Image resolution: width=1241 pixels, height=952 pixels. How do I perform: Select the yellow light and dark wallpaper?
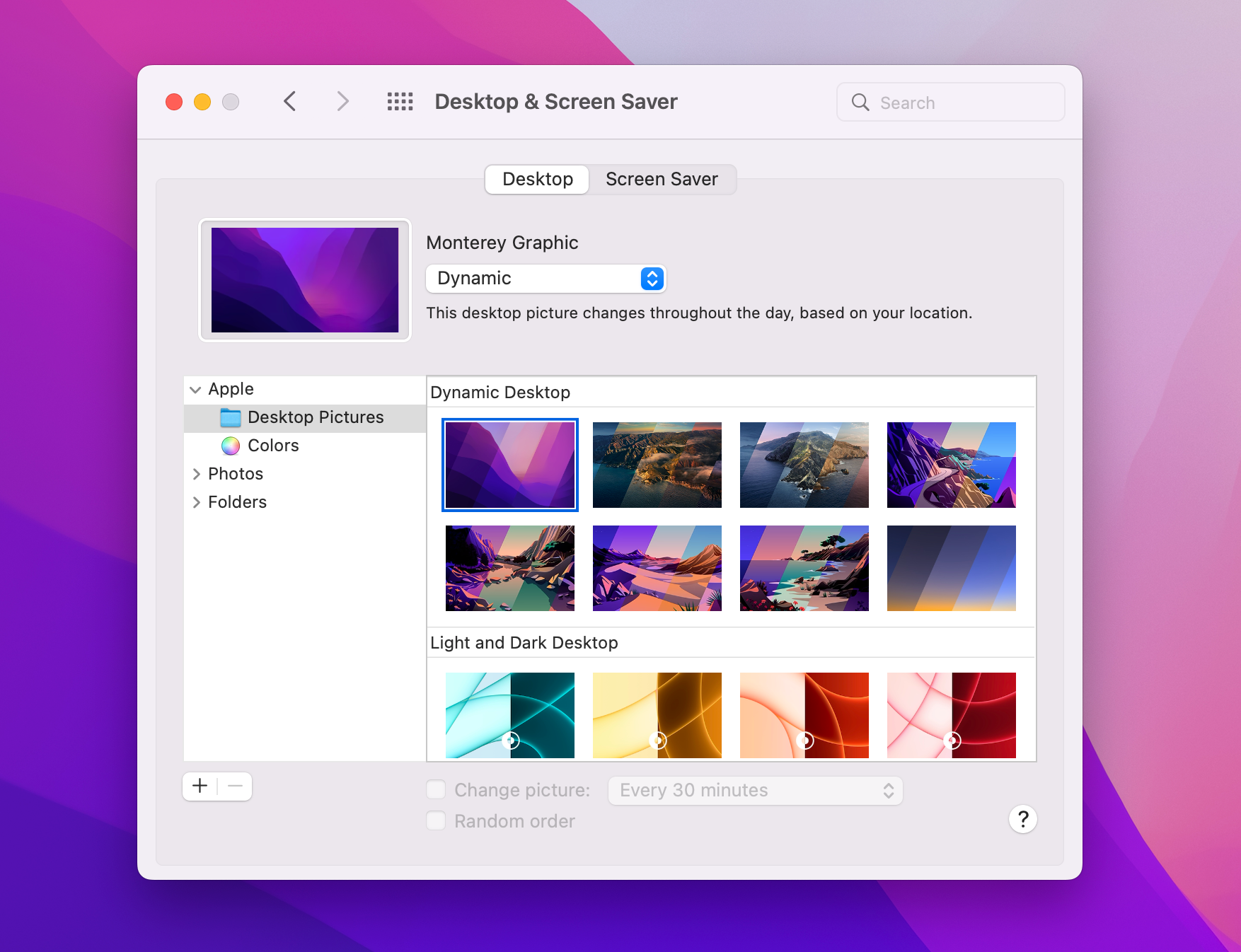click(x=657, y=715)
